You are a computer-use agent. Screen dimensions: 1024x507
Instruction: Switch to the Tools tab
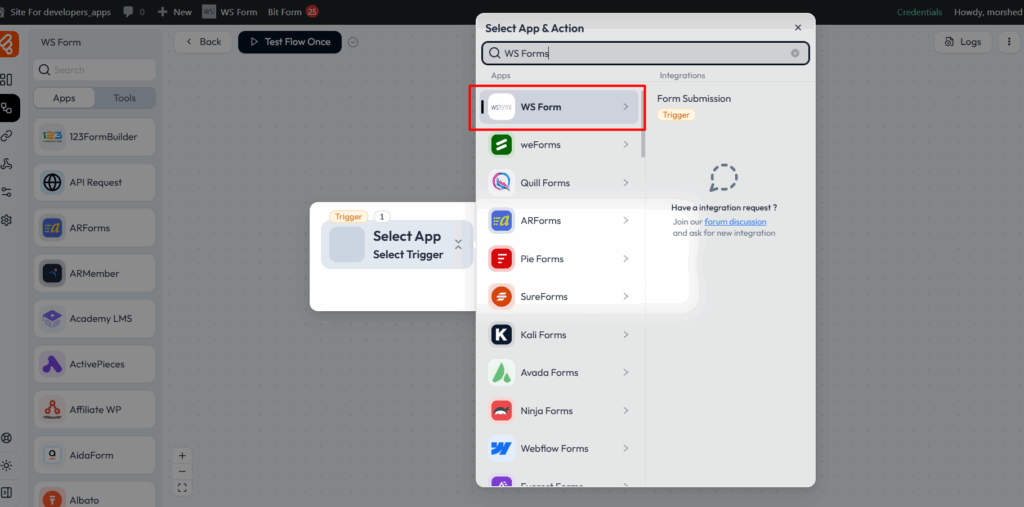(125, 98)
